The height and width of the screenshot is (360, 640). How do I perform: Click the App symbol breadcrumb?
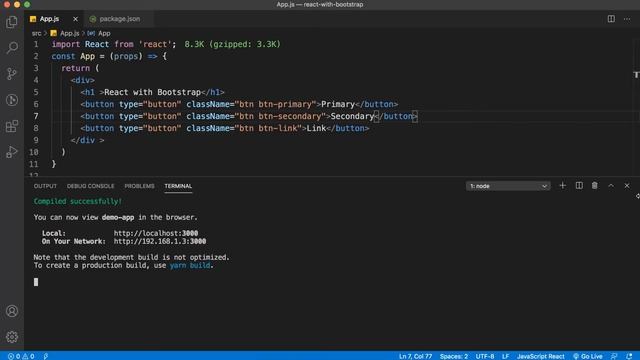coord(100,33)
